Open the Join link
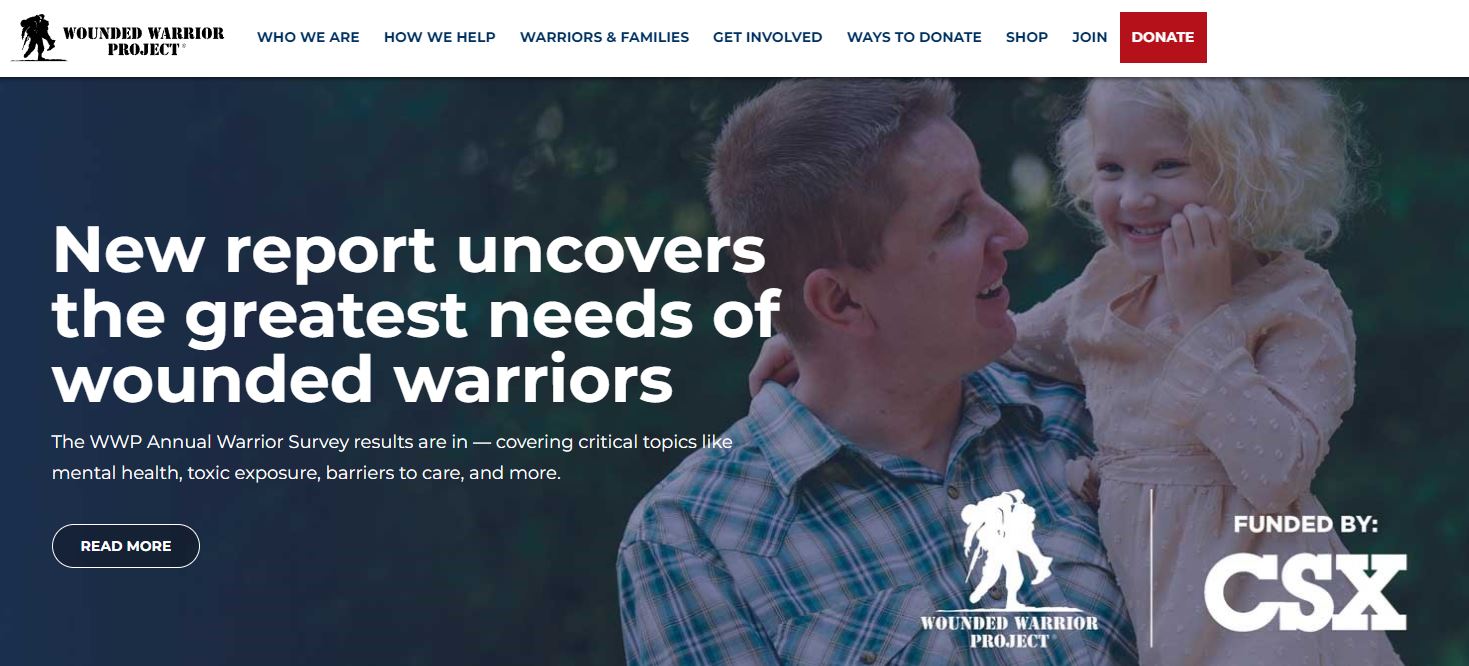The image size is (1469, 666). coord(1090,37)
